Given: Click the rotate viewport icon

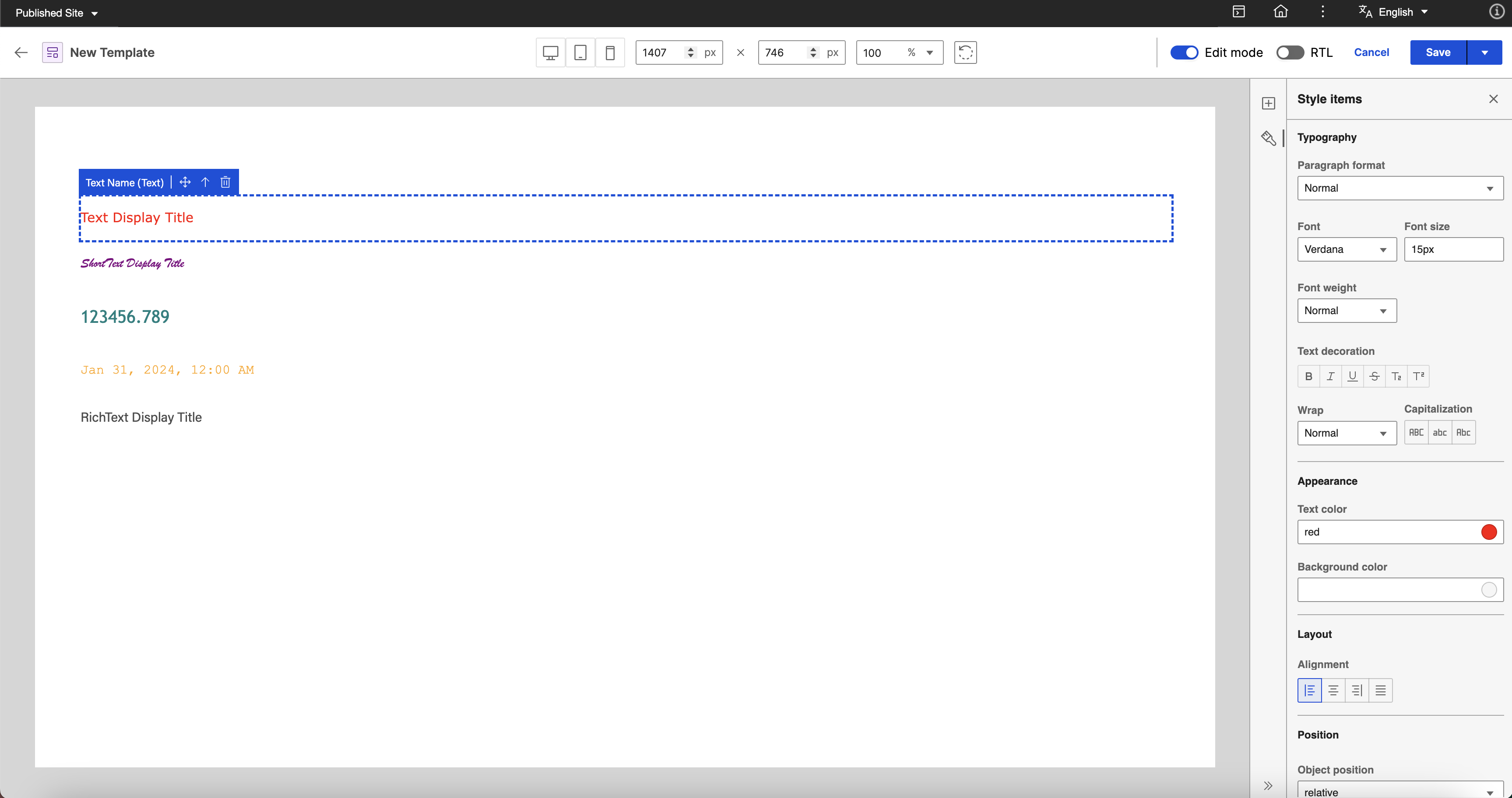Looking at the screenshot, I should [965, 53].
